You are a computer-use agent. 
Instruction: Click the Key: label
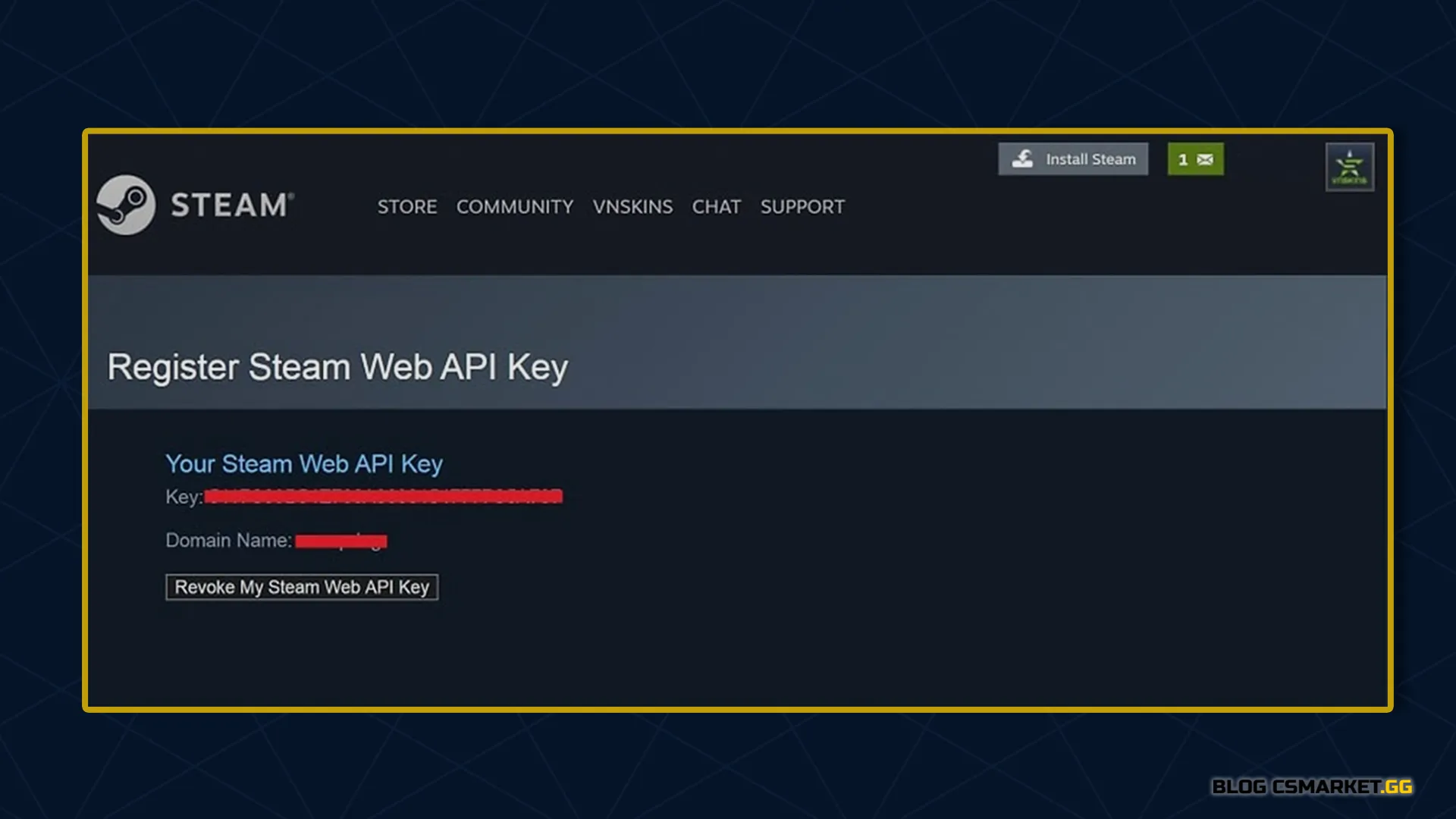point(181,498)
